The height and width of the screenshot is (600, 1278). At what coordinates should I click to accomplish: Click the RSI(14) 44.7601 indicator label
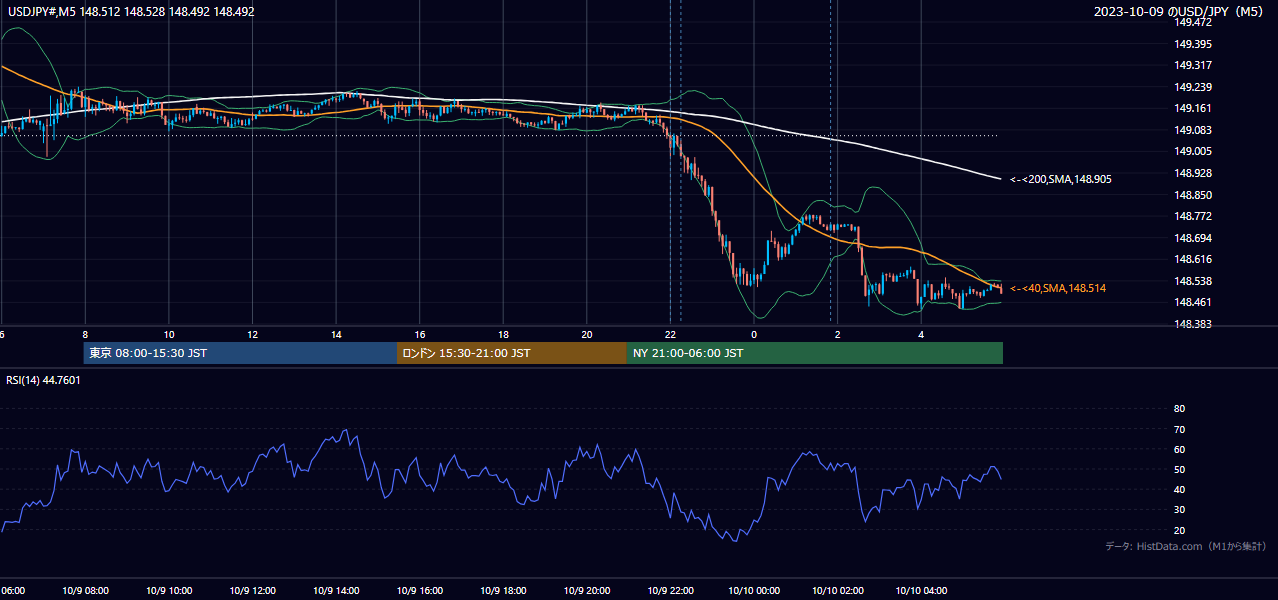coord(44,380)
